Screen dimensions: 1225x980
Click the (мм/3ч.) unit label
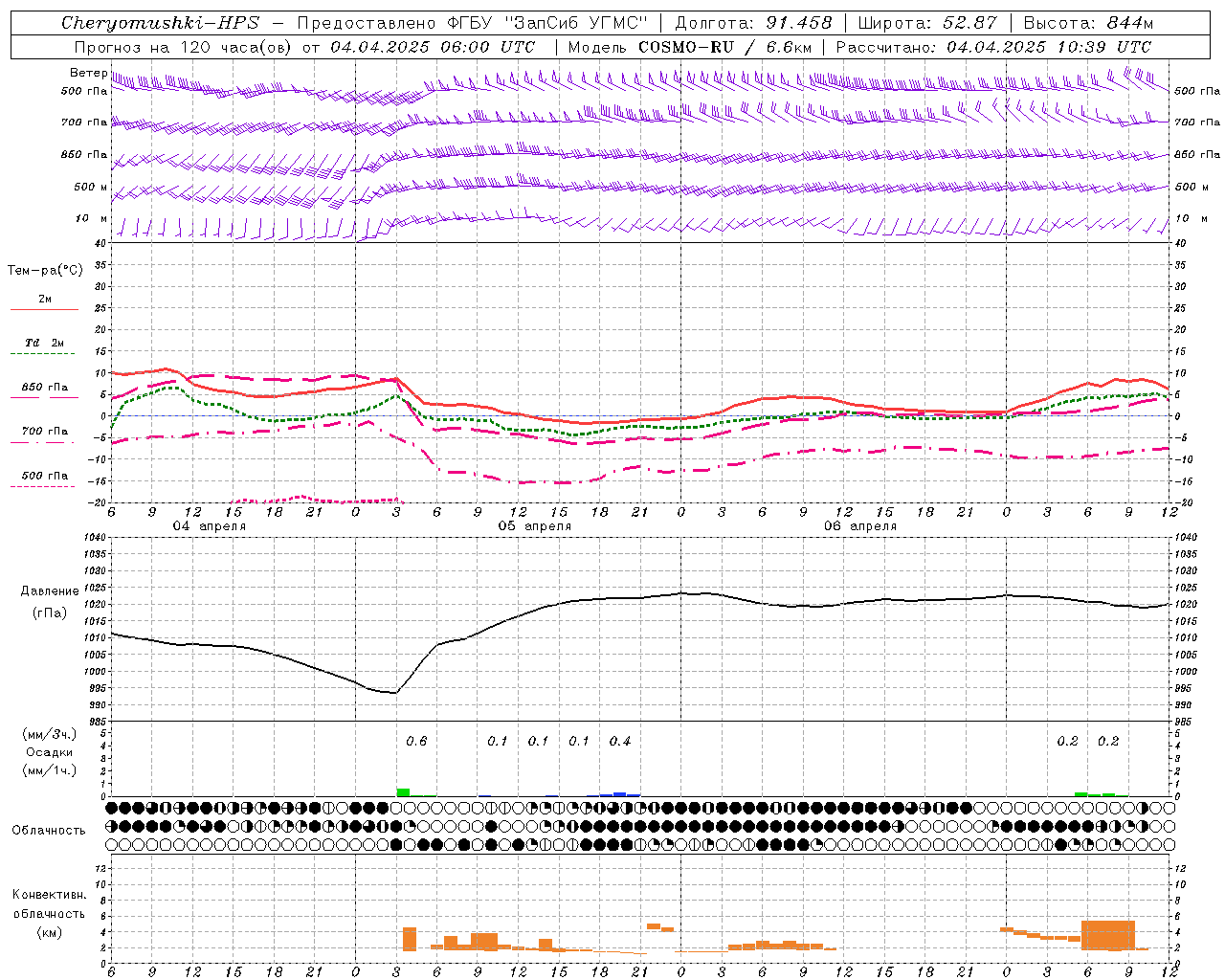point(49,734)
